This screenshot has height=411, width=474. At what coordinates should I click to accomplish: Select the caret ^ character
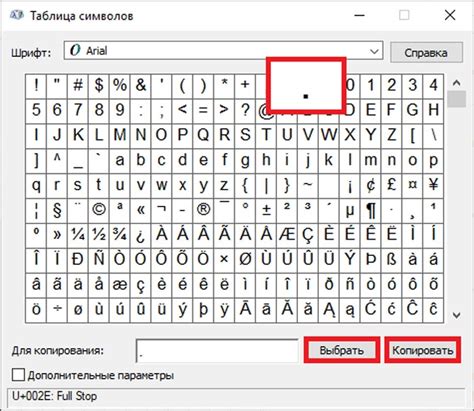[x=57, y=161]
